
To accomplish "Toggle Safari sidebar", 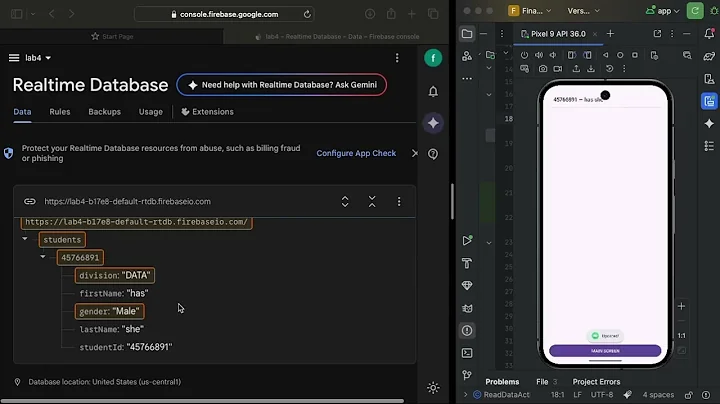I will (17, 14).
